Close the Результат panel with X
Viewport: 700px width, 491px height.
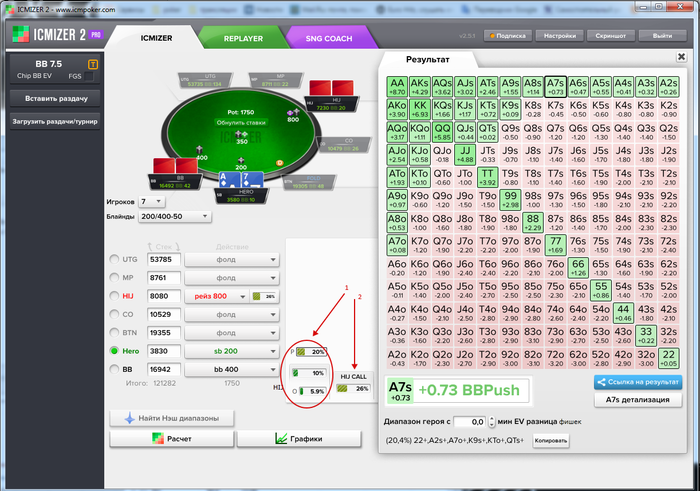tap(681, 57)
